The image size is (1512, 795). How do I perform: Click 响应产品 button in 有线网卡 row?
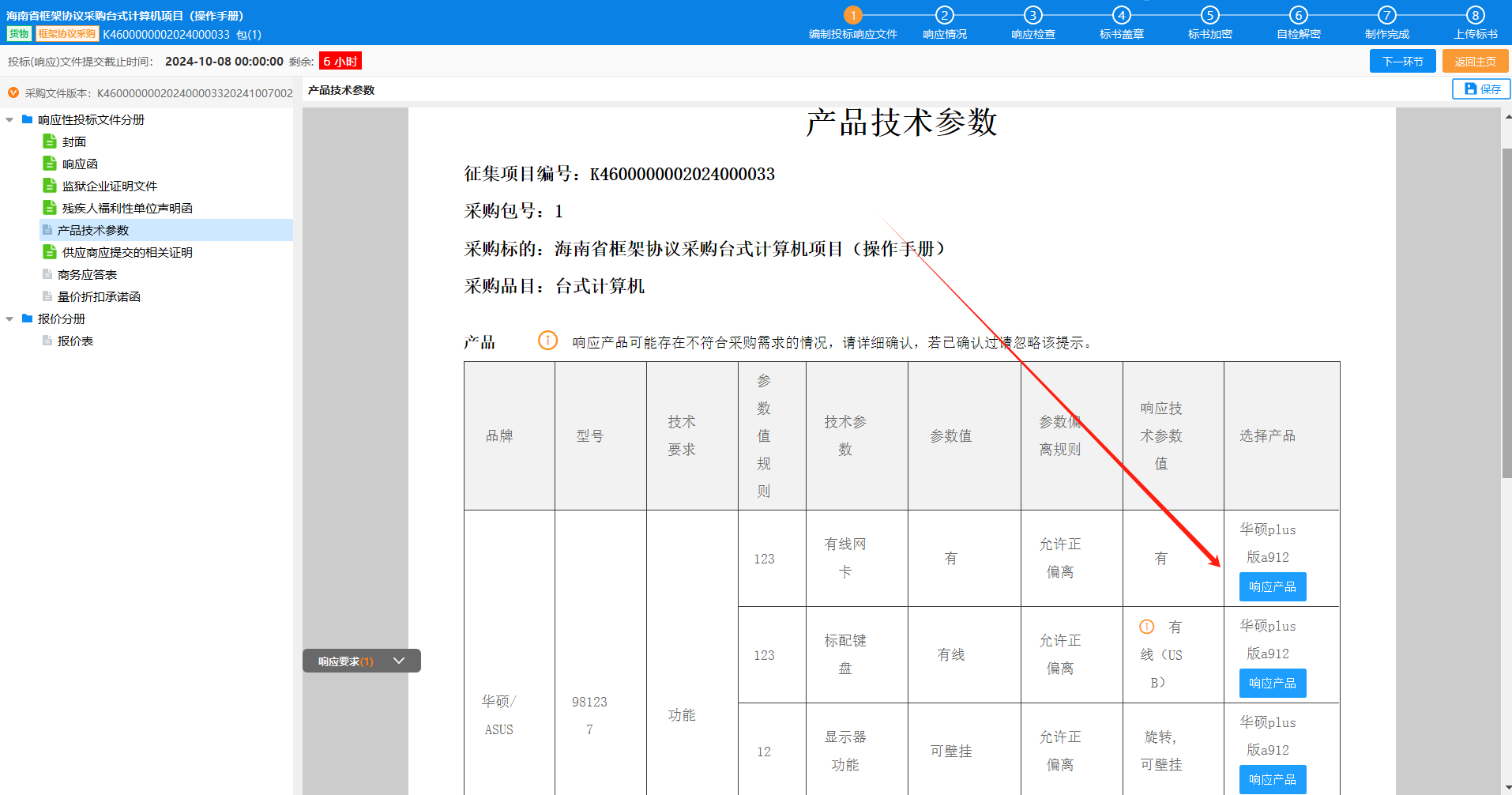(x=1272, y=586)
